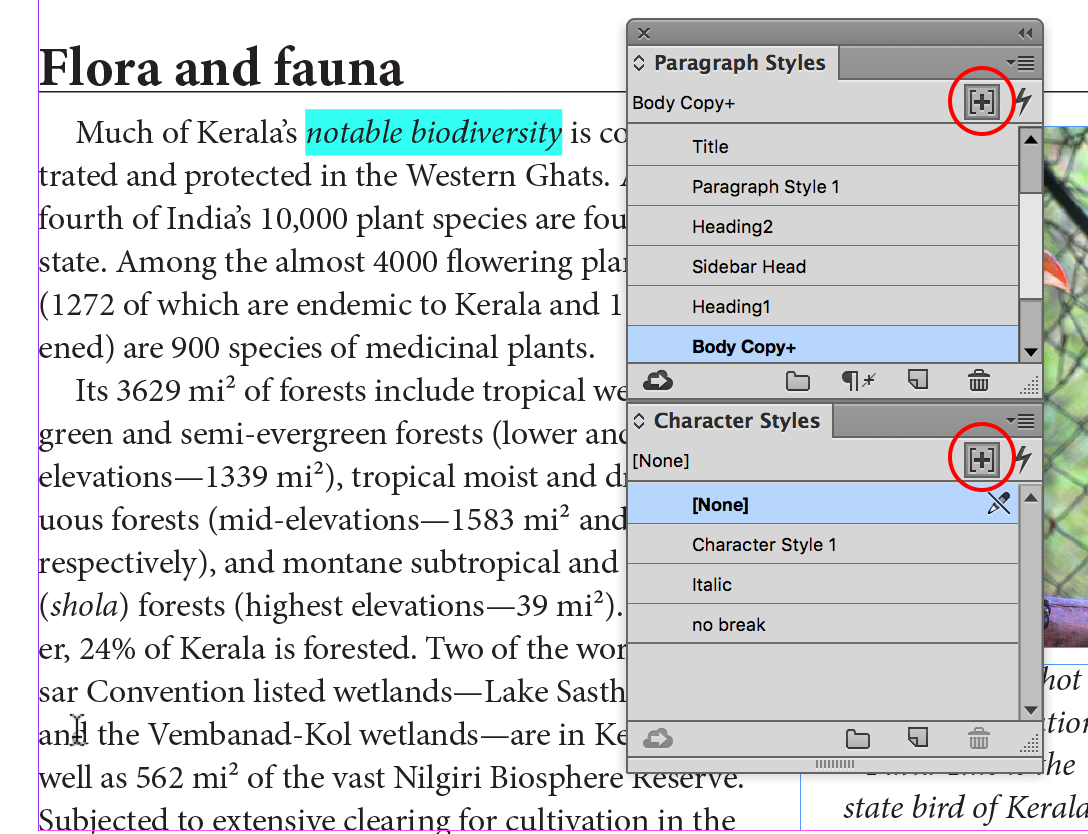The width and height of the screenshot is (1088, 834).
Task: Collapse panels with the double-arrow chevron
Action: coord(1024,32)
